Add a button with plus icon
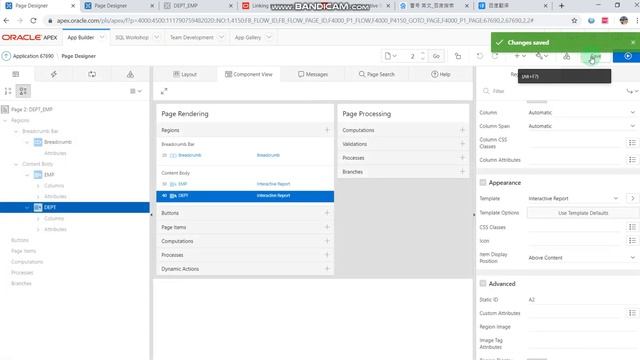640x360 pixels. 327,213
